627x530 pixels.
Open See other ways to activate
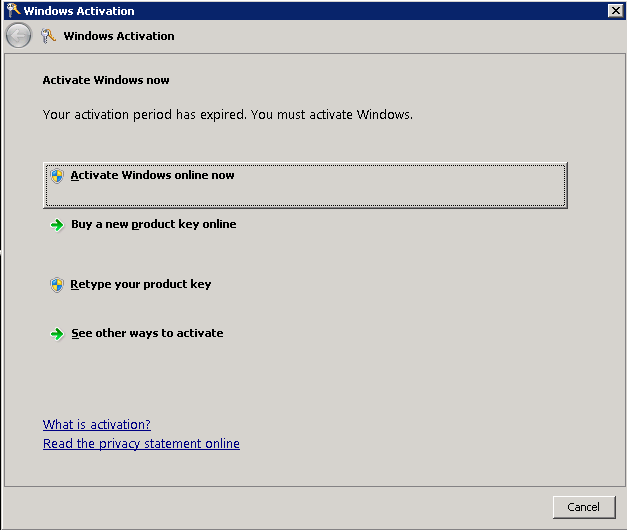[x=147, y=333]
